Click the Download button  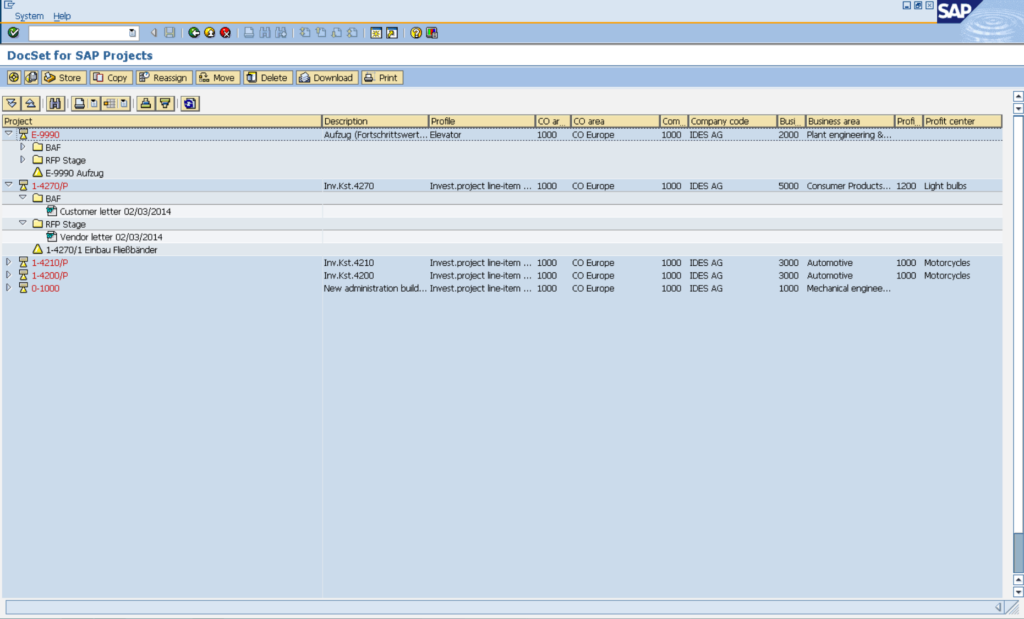coord(326,78)
